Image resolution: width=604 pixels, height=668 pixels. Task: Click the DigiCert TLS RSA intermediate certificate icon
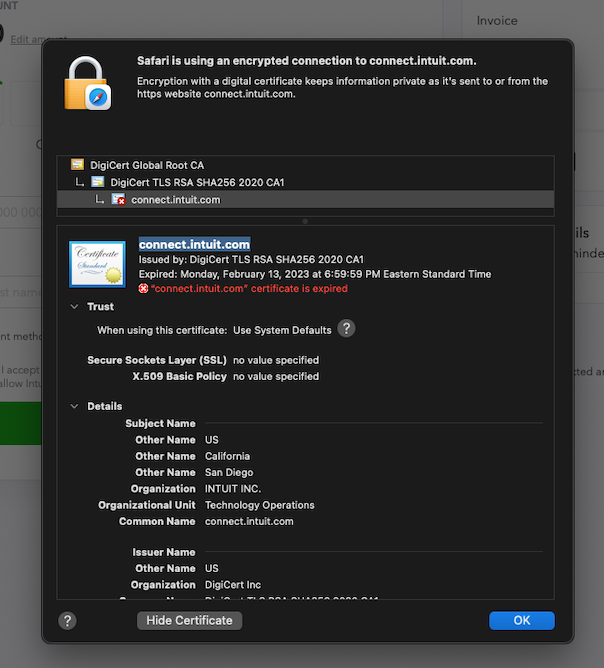tap(98, 182)
